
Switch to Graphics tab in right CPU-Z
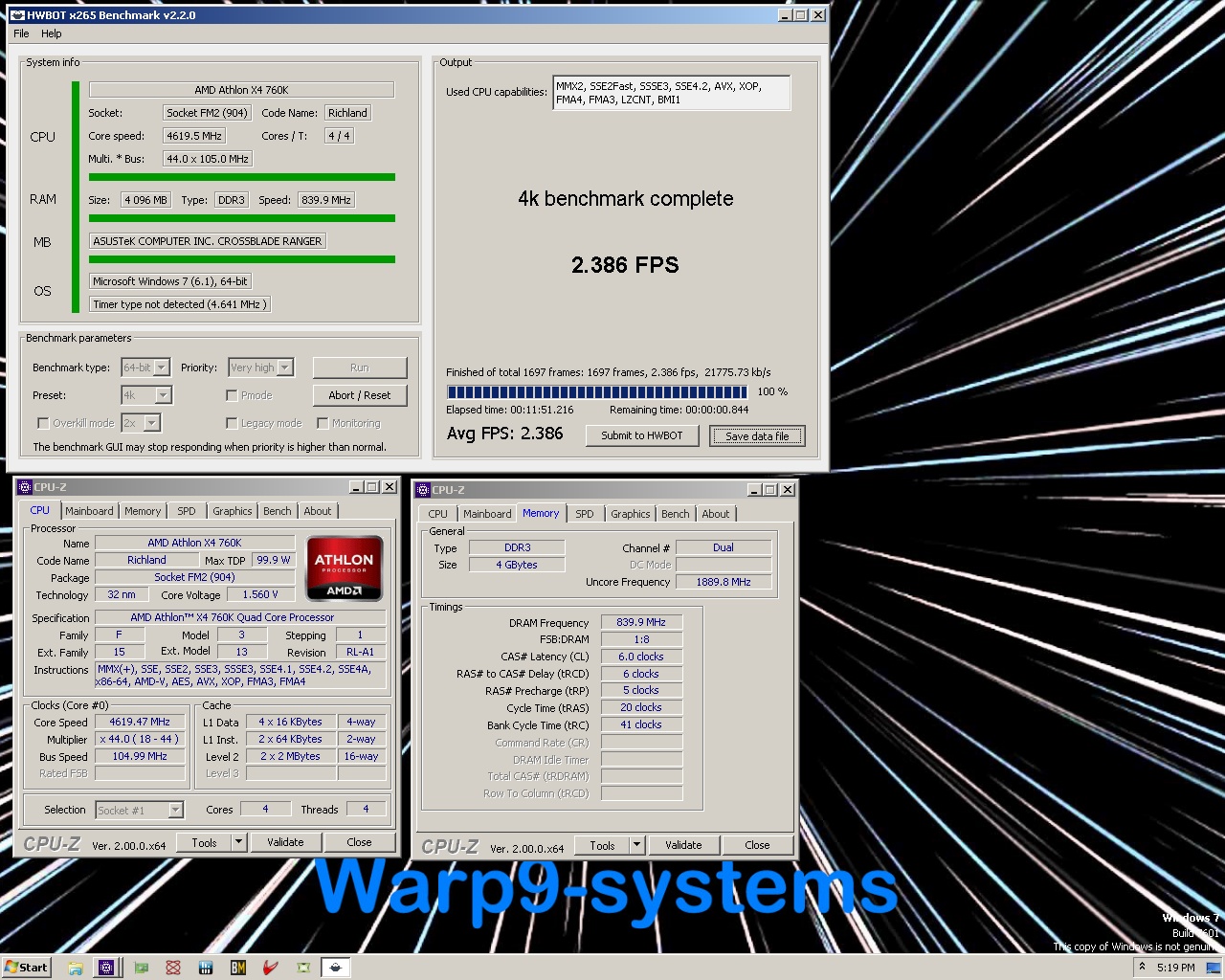click(x=631, y=514)
